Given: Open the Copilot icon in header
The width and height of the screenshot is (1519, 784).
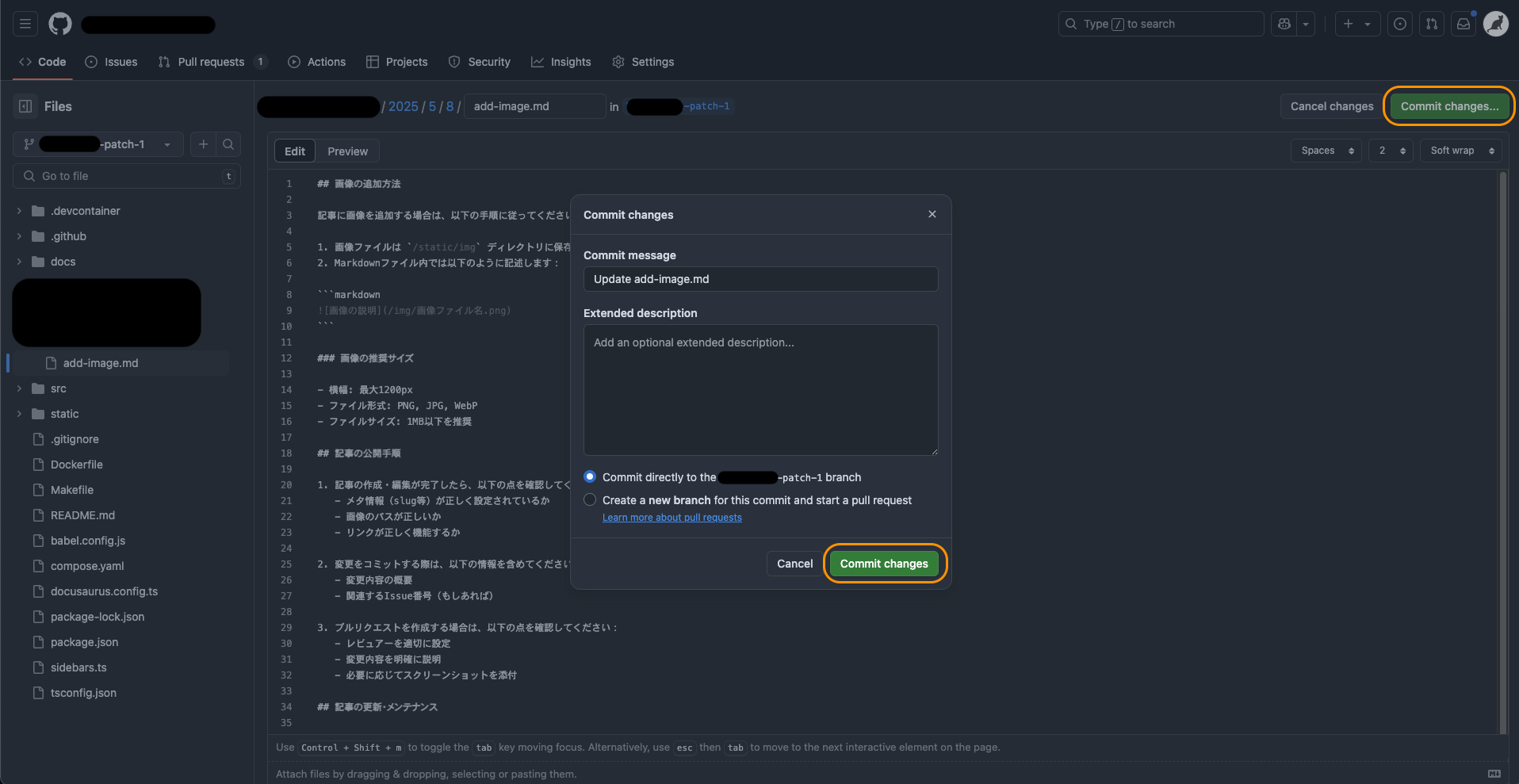Looking at the screenshot, I should pyautogui.click(x=1284, y=24).
